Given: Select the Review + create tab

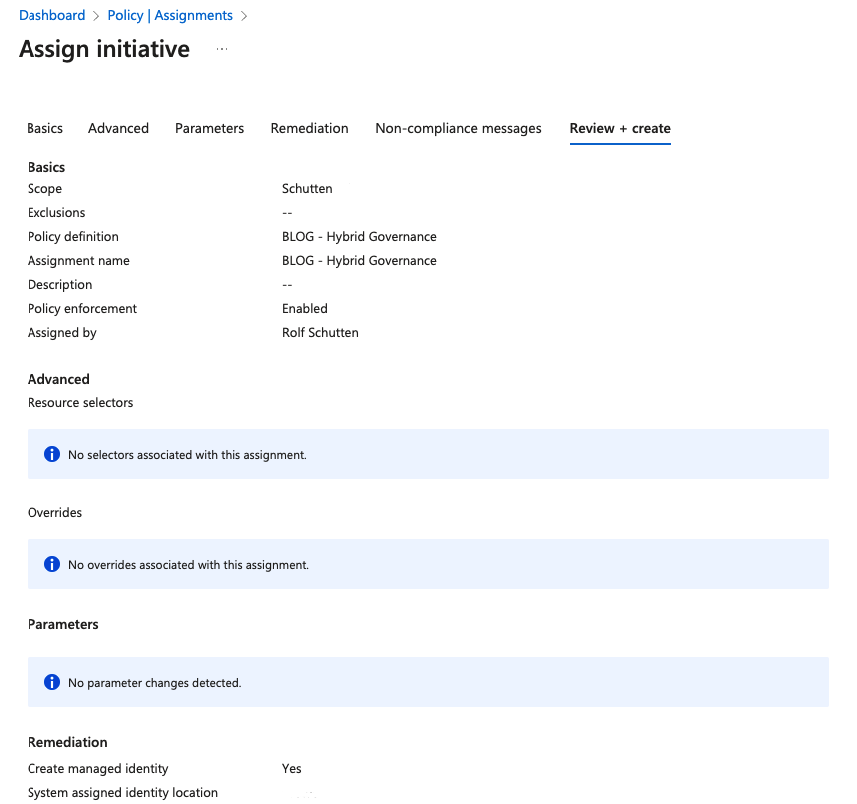Looking at the screenshot, I should click(620, 129).
